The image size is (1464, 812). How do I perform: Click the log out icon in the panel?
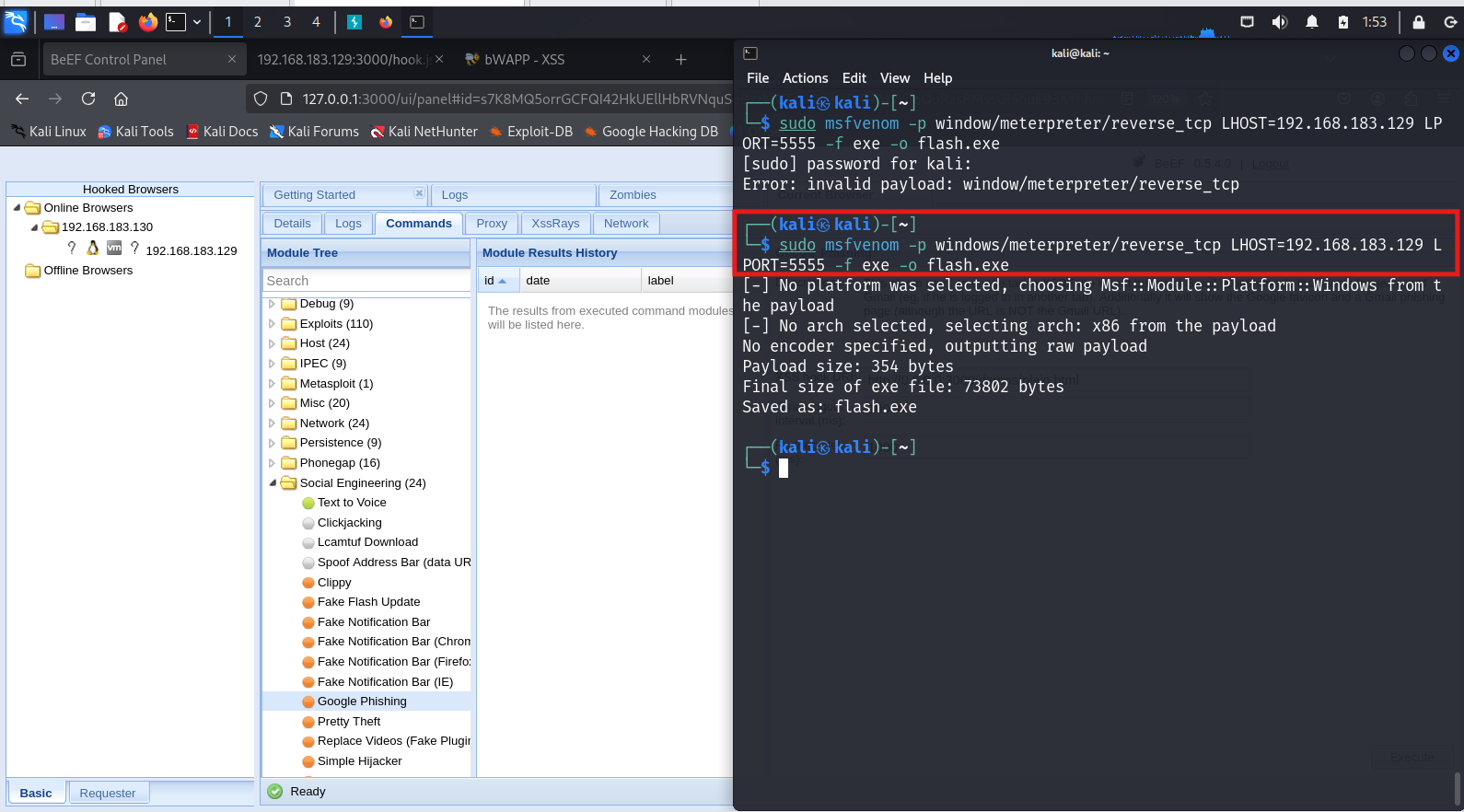1450,22
